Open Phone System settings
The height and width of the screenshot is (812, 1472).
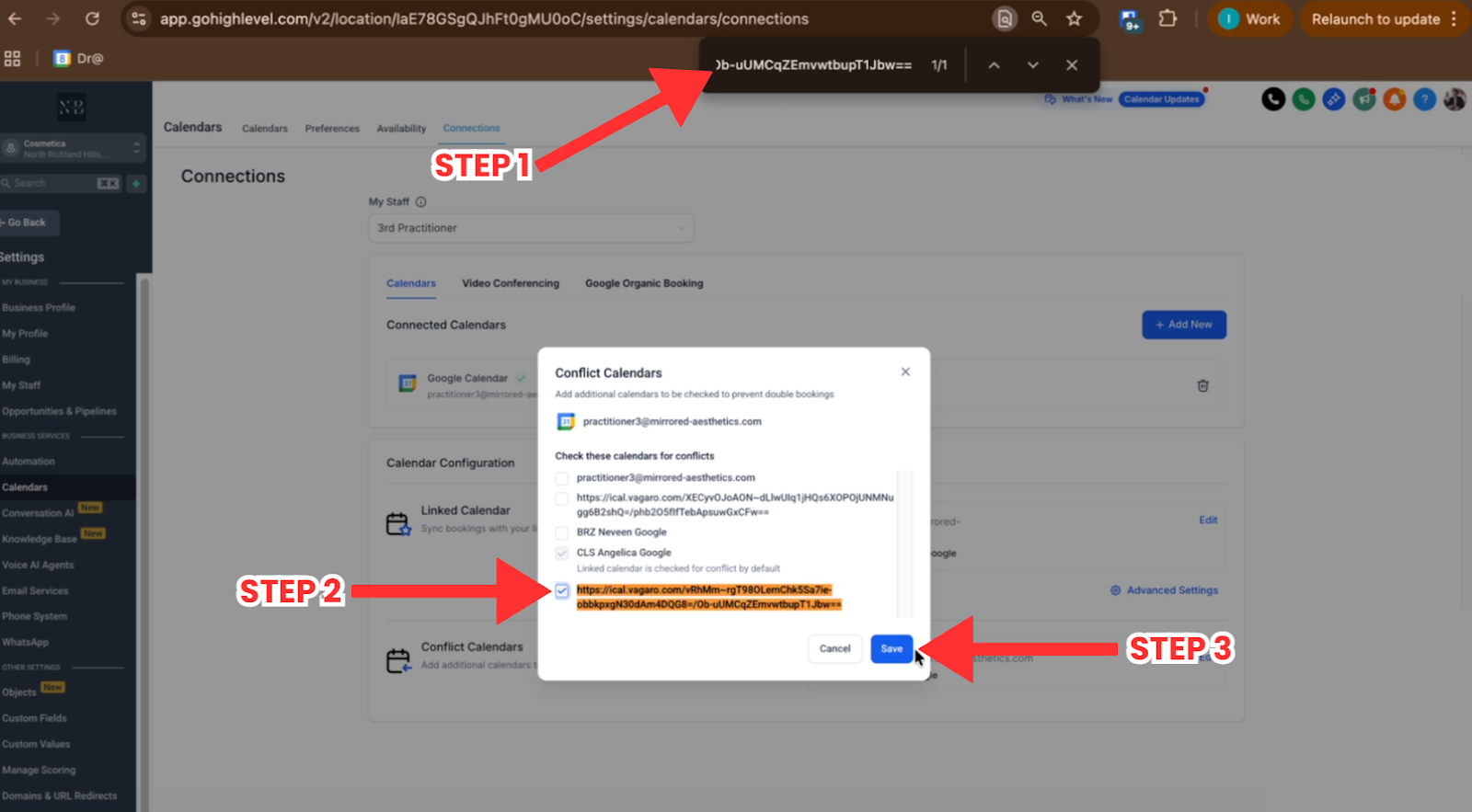34,616
